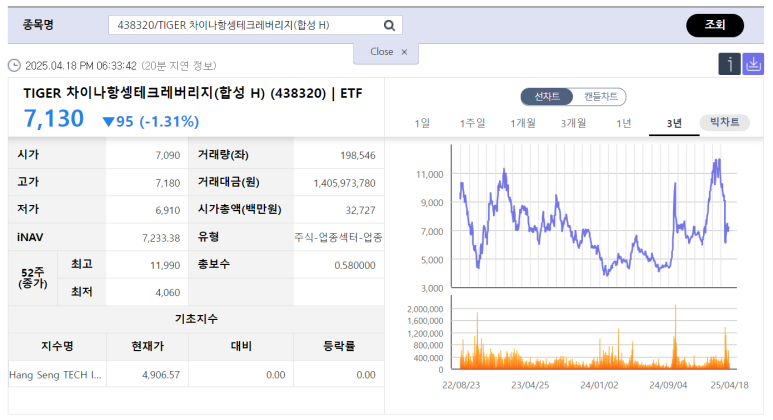
Task: Click the 시가 value 7,090
Action: click(x=168, y=156)
